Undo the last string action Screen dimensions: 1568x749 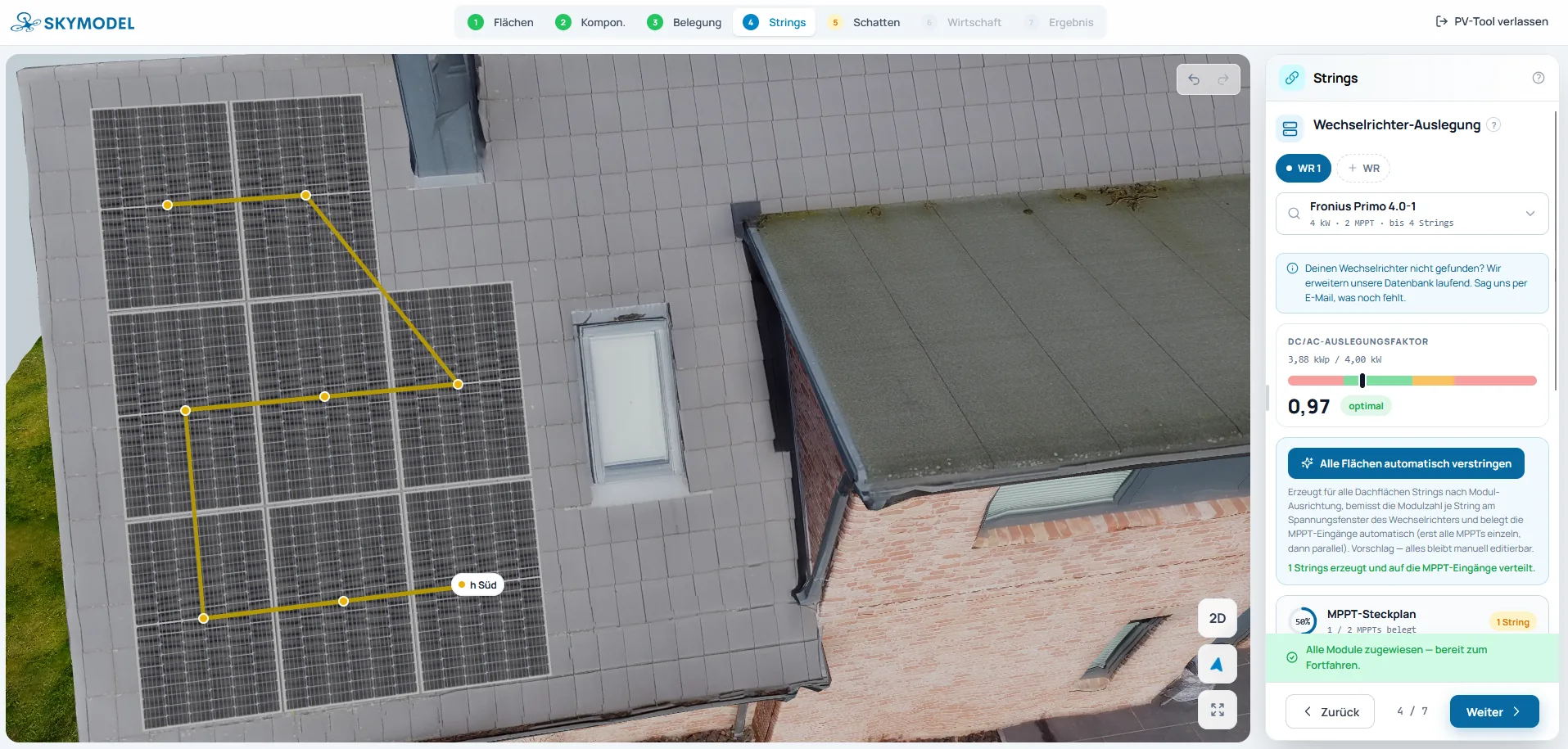coord(1194,79)
